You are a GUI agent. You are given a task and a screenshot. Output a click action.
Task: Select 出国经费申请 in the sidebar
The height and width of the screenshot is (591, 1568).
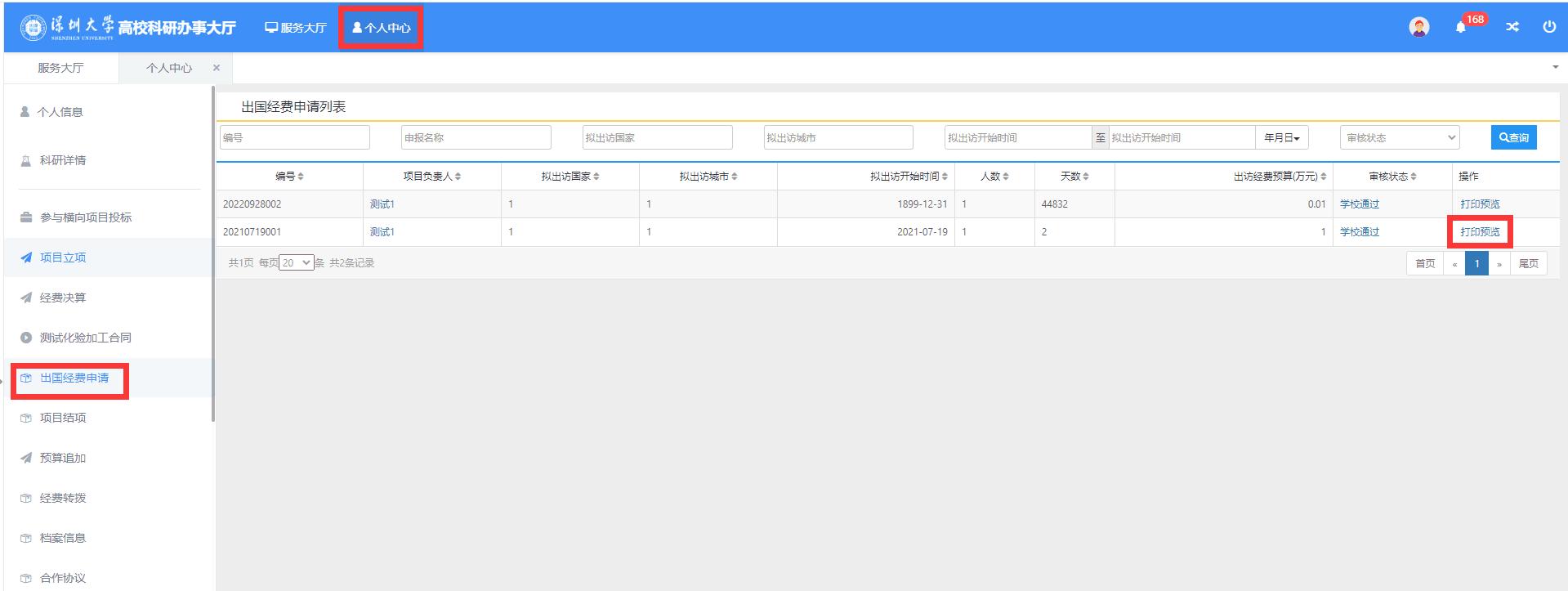click(74, 378)
